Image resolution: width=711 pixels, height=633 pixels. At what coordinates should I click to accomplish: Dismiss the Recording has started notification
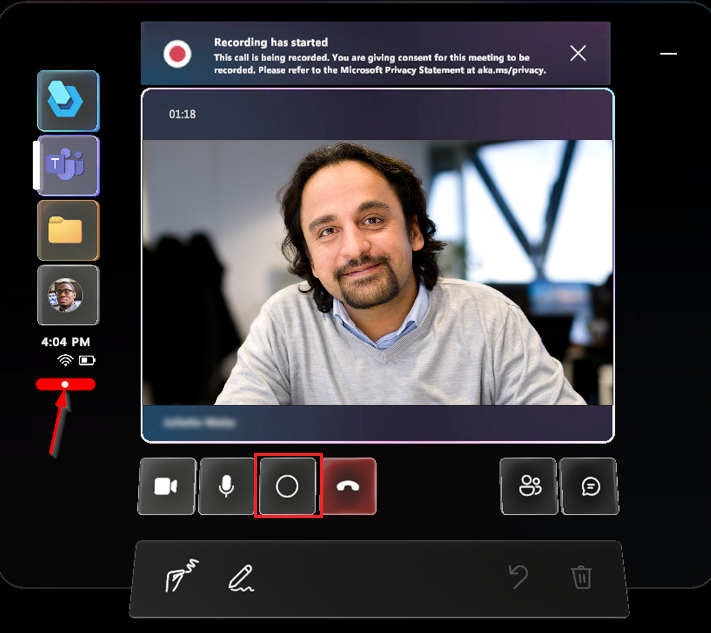578,54
